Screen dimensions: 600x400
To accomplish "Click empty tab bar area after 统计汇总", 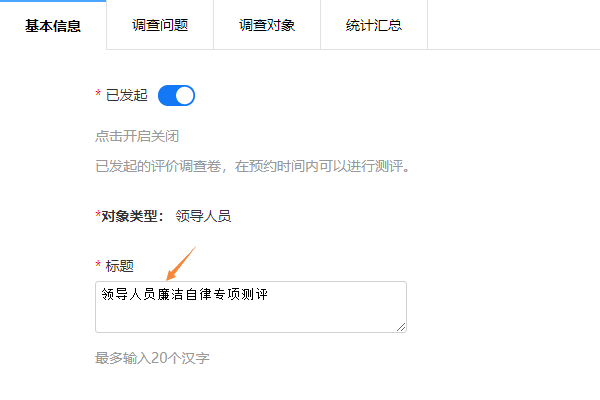I will (x=514, y=25).
